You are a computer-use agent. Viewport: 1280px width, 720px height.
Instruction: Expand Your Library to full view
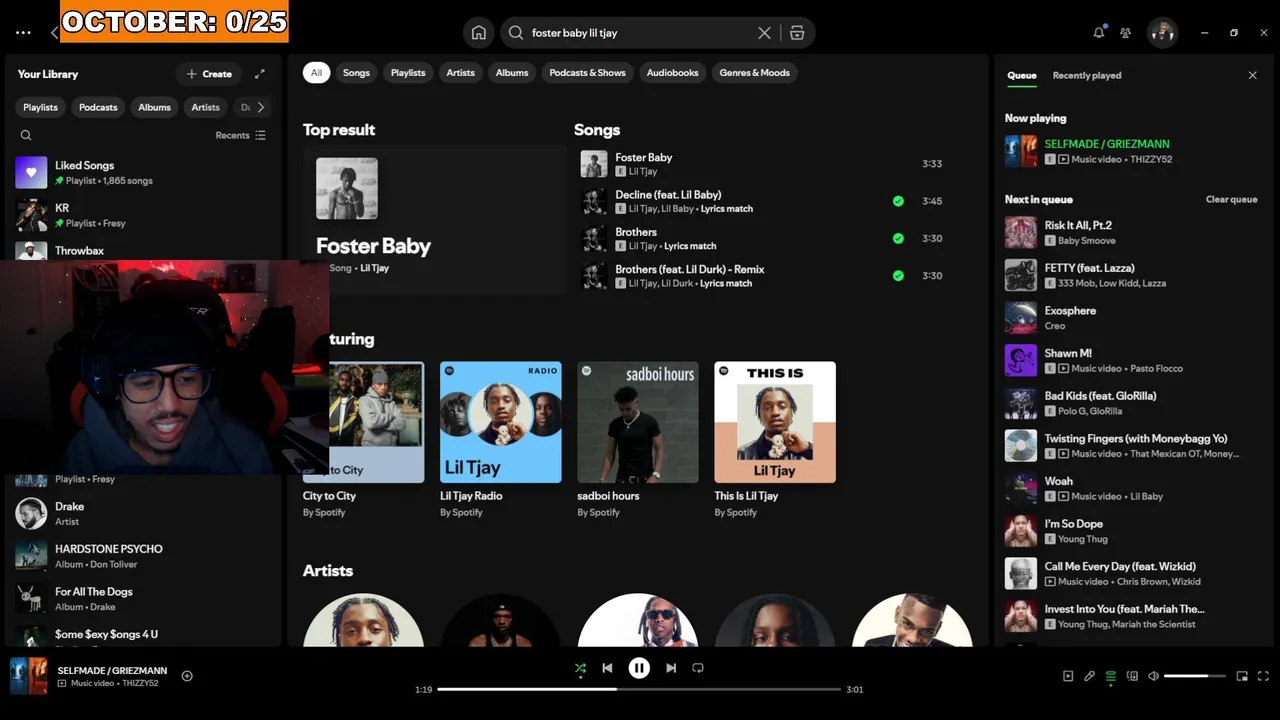[x=260, y=74]
